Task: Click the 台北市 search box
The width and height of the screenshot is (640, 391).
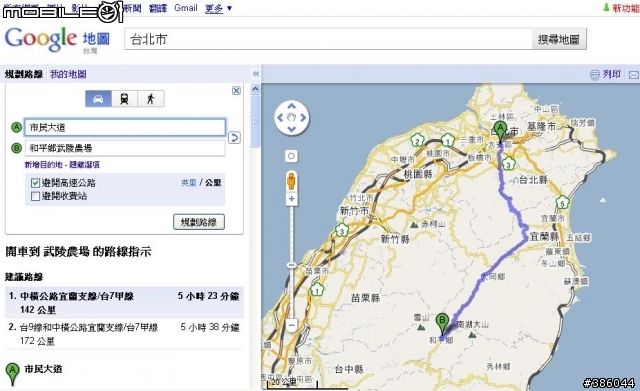Action: click(x=328, y=39)
